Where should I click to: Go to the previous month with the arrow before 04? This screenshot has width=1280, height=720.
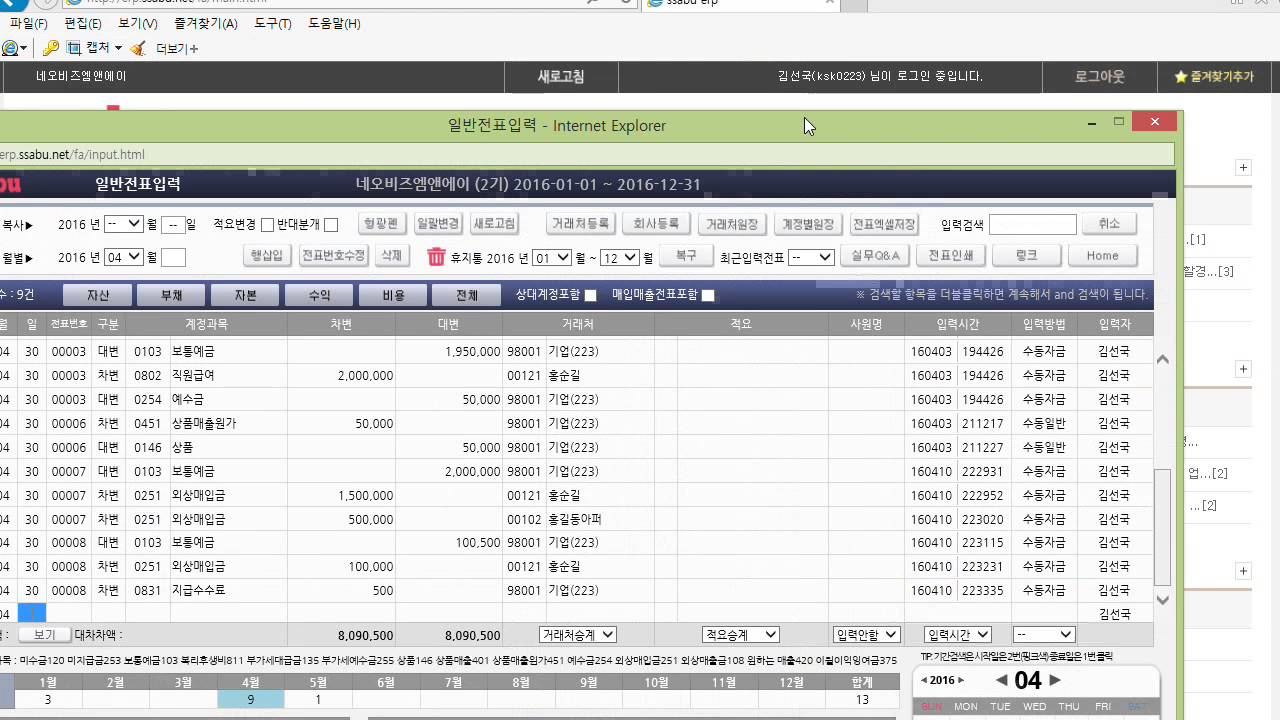1001,680
